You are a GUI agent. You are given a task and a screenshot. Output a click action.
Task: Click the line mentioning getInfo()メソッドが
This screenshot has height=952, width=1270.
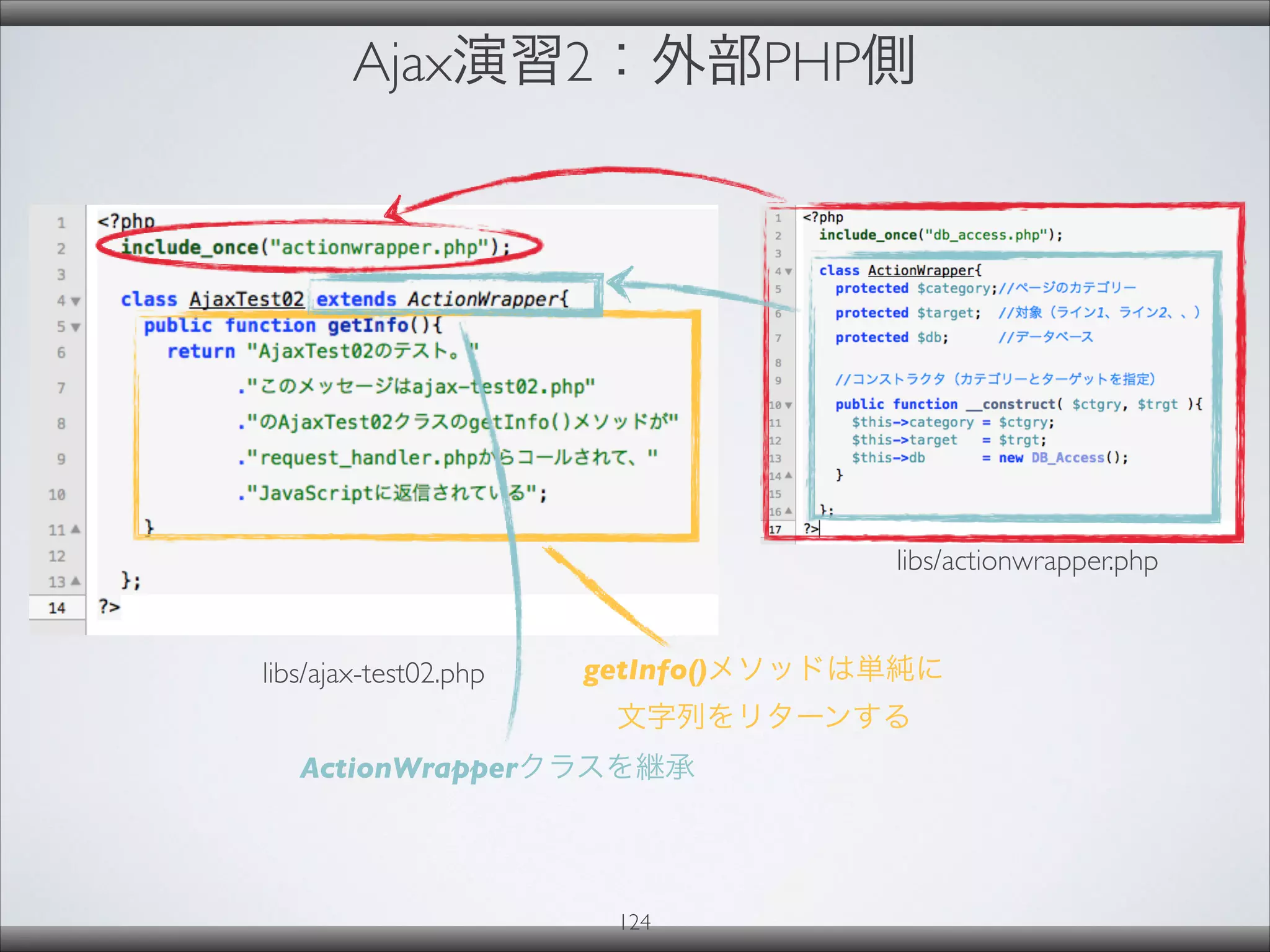click(x=458, y=423)
